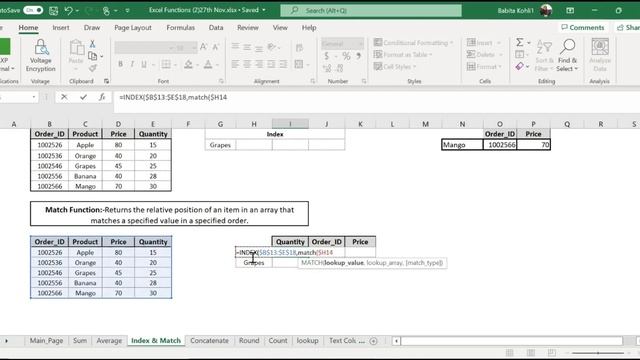This screenshot has height=360, width=640.
Task: Click the Center alignment icon
Action: (247, 64)
